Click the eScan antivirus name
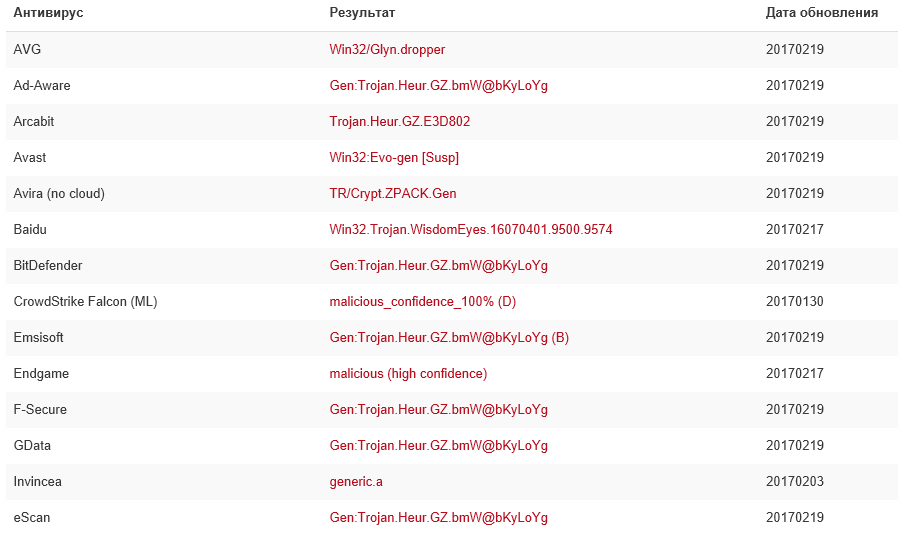This screenshot has width=898, height=536. pos(32,517)
